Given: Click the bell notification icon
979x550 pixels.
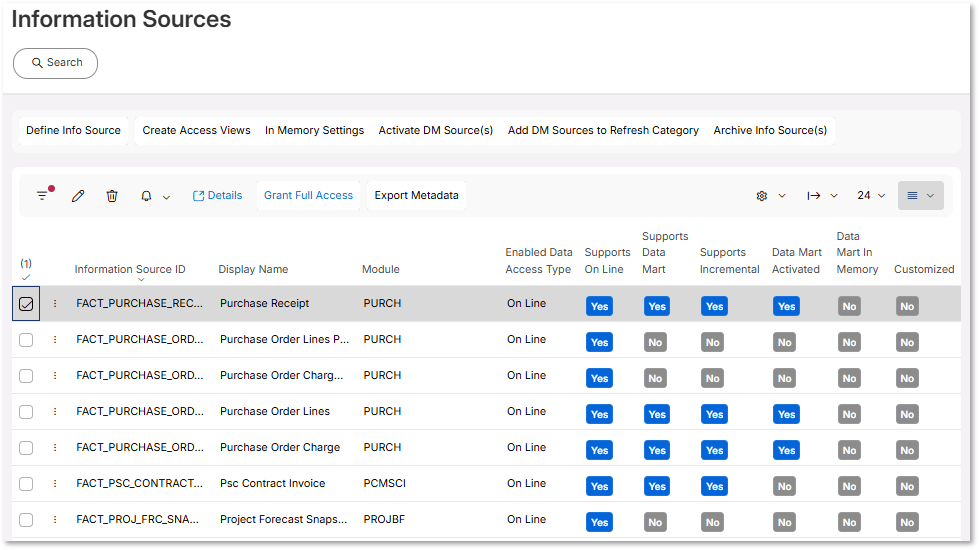Looking at the screenshot, I should point(146,196).
